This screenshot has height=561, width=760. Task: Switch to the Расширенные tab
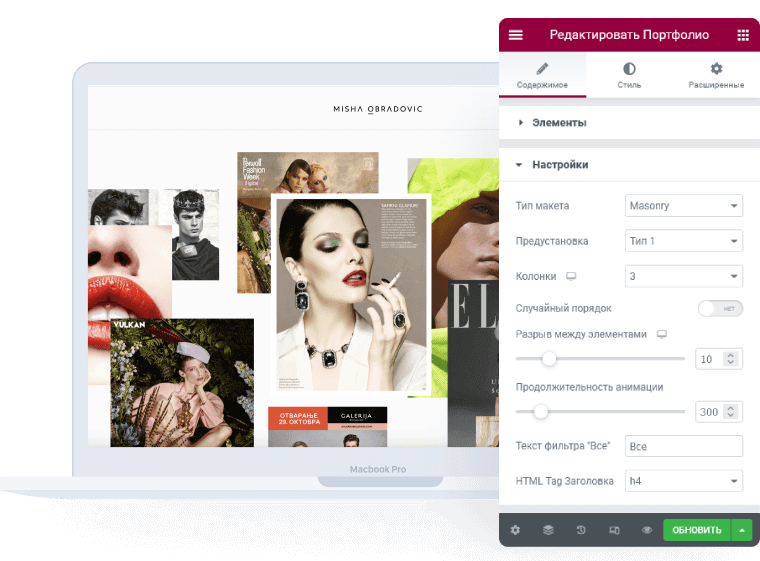coord(716,75)
